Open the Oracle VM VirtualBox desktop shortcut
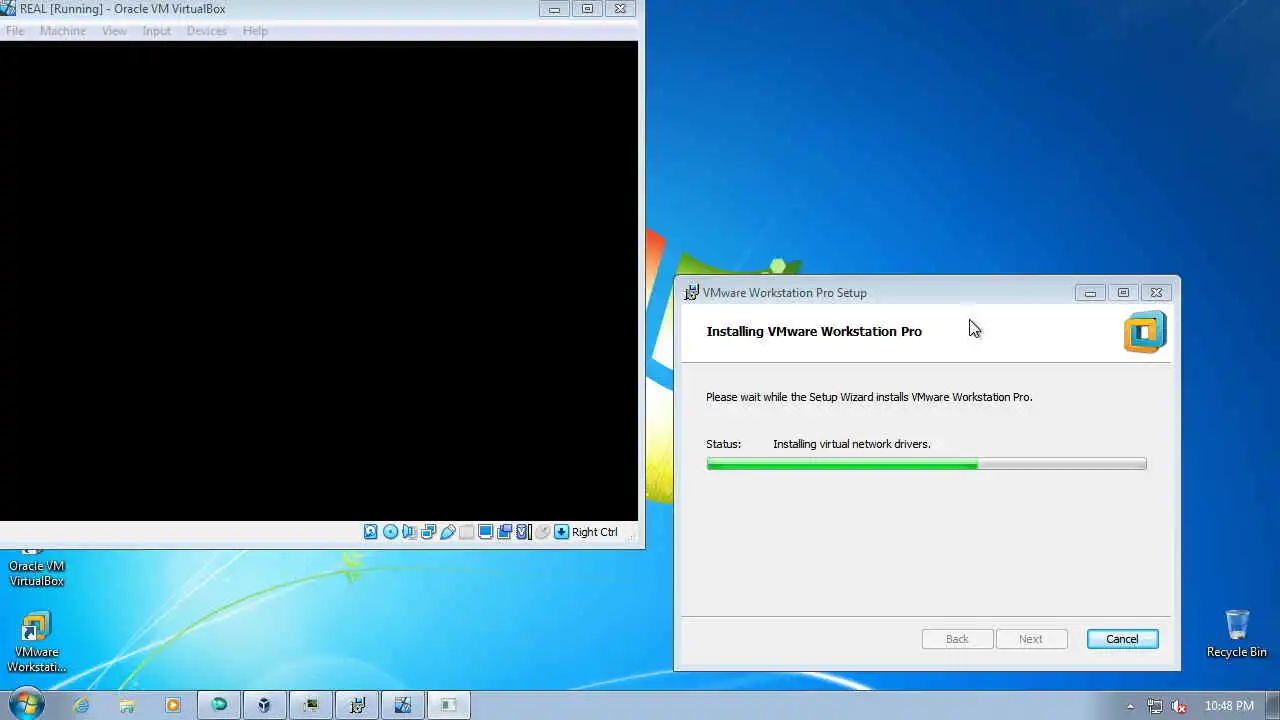1280x720 pixels. [x=37, y=568]
